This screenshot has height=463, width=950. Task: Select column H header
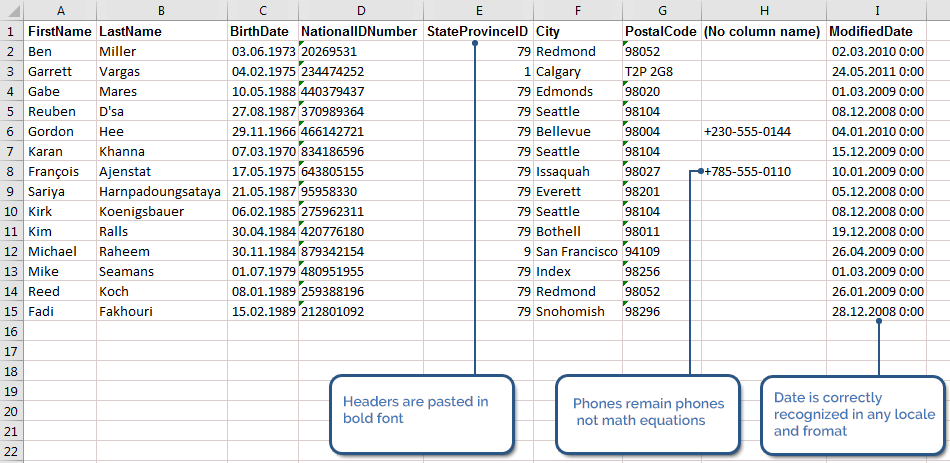click(765, 10)
